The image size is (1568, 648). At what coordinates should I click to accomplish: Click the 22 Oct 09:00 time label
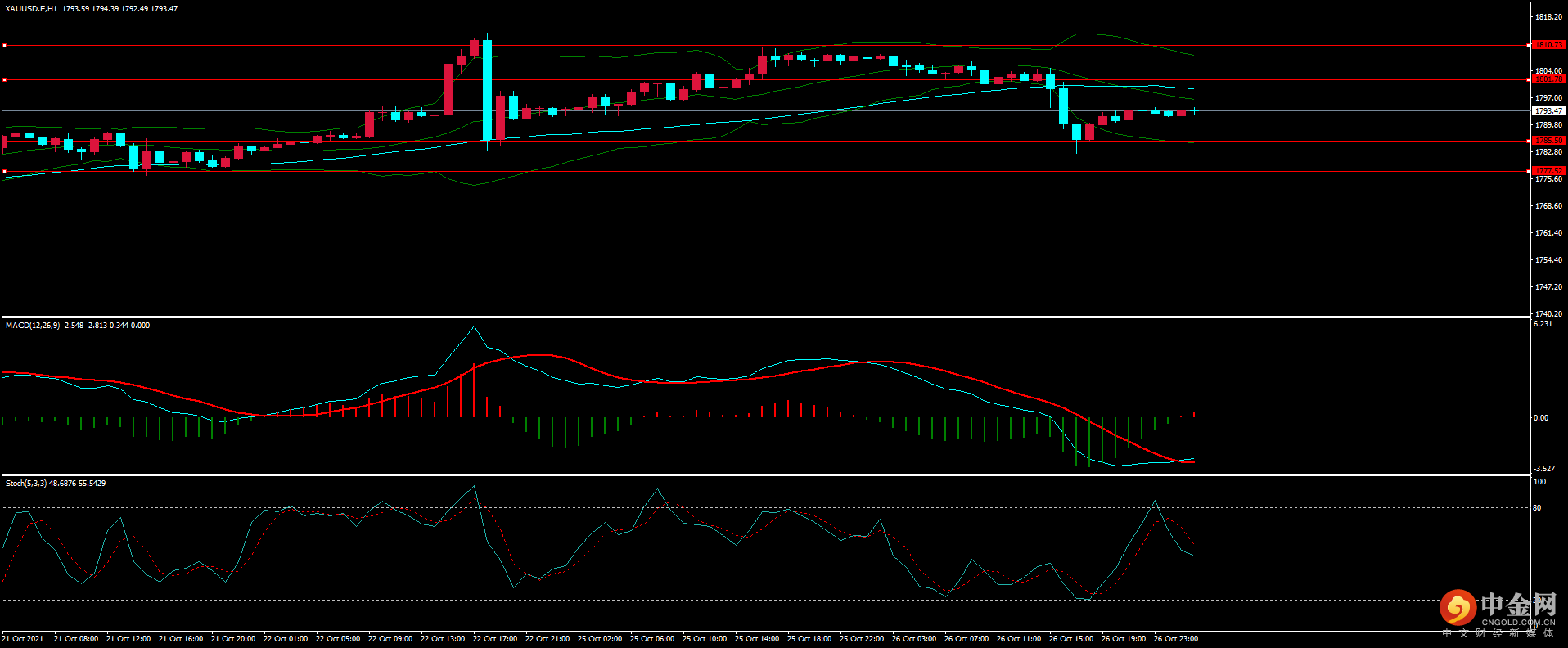390,639
